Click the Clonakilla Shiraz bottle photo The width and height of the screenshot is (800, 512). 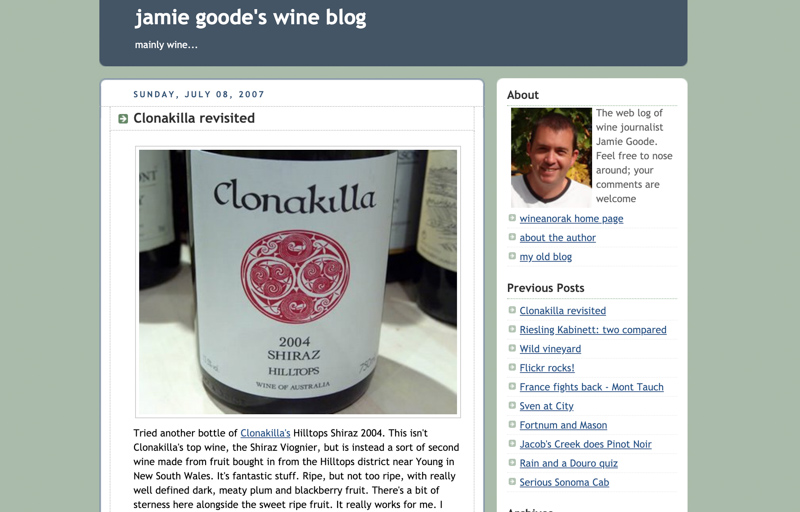coord(298,281)
